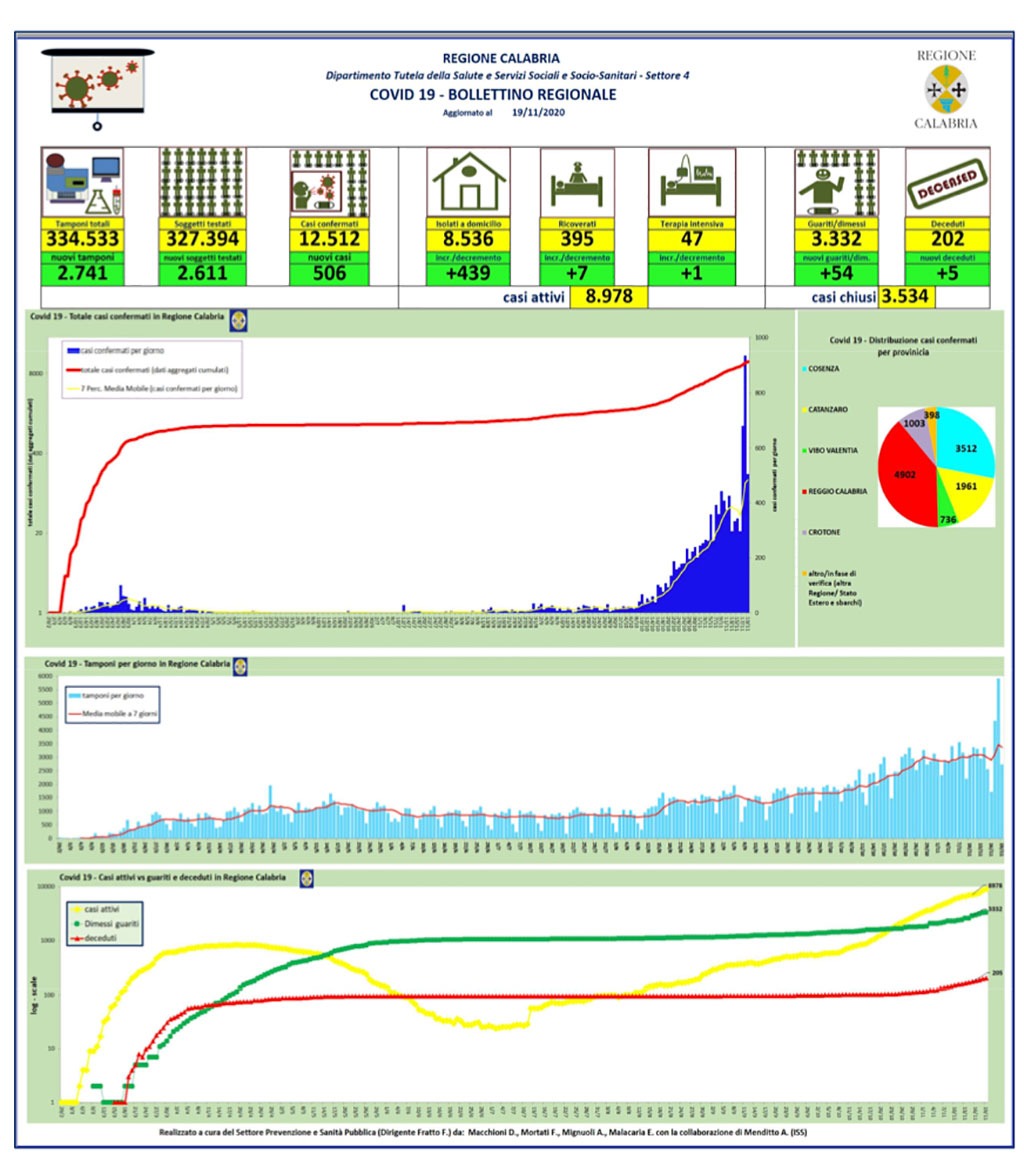The width and height of the screenshot is (1024, 1174).
Task: Click the emblem beside Totale casi confermati title
Action: (x=238, y=320)
